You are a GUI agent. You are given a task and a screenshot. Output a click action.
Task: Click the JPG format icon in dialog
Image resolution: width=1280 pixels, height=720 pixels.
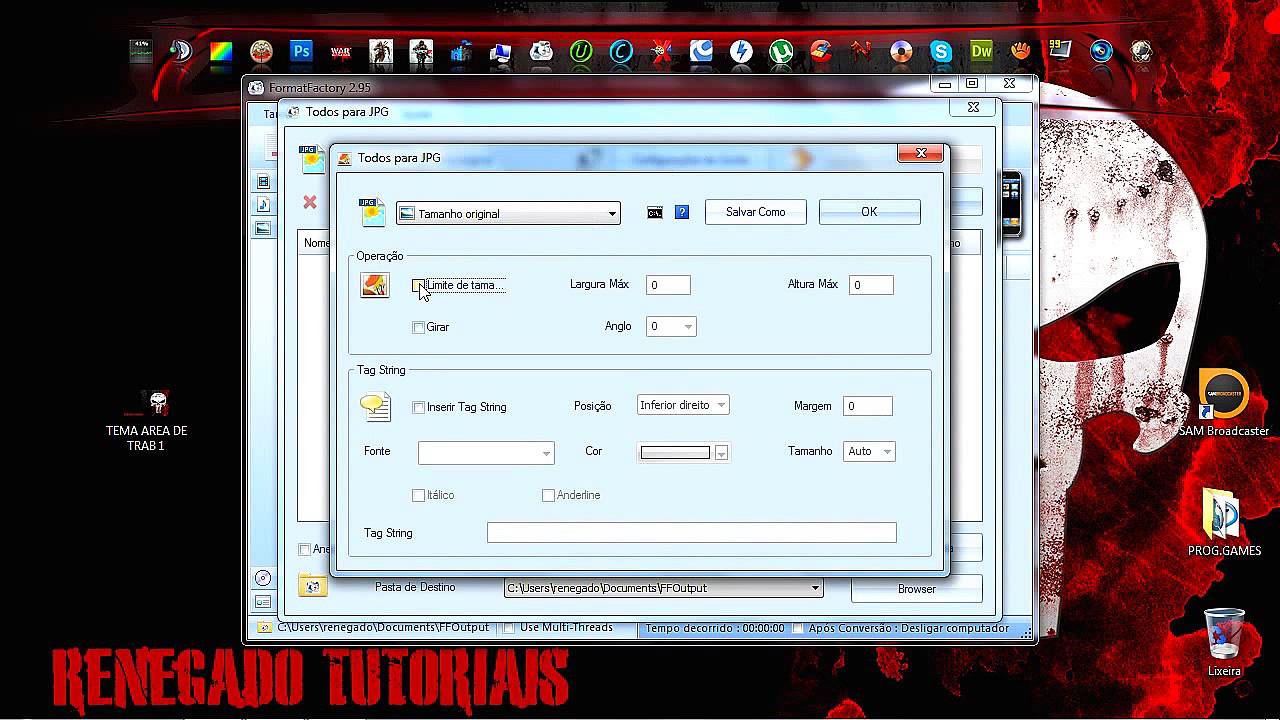[372, 212]
